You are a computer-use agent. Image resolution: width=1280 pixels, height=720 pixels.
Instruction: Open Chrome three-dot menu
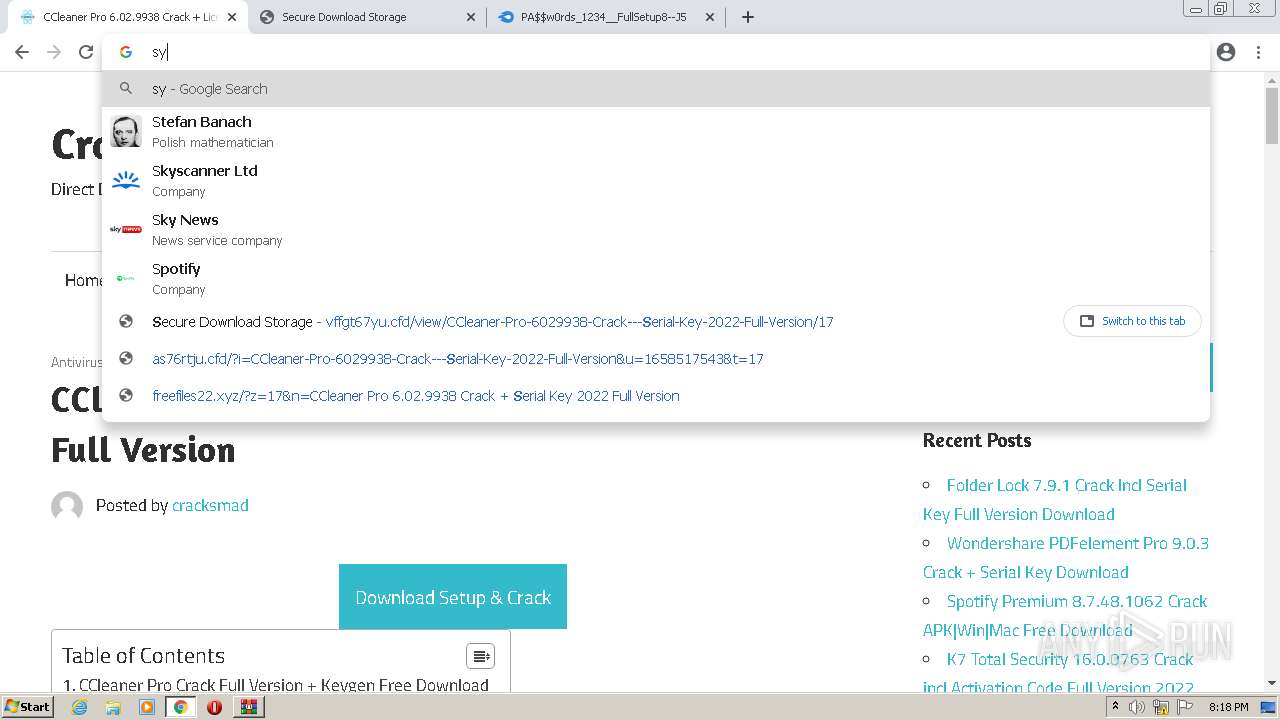[1258, 52]
